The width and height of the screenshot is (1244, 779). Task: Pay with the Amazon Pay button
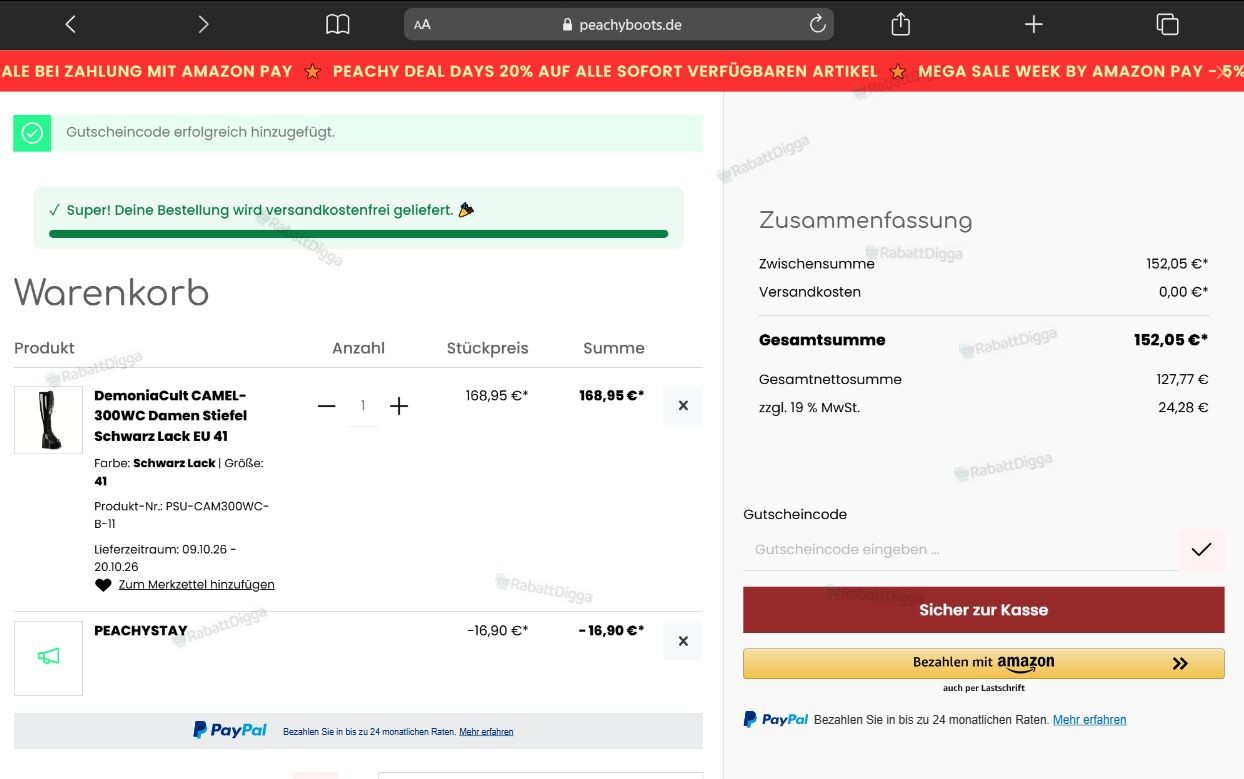coord(984,663)
